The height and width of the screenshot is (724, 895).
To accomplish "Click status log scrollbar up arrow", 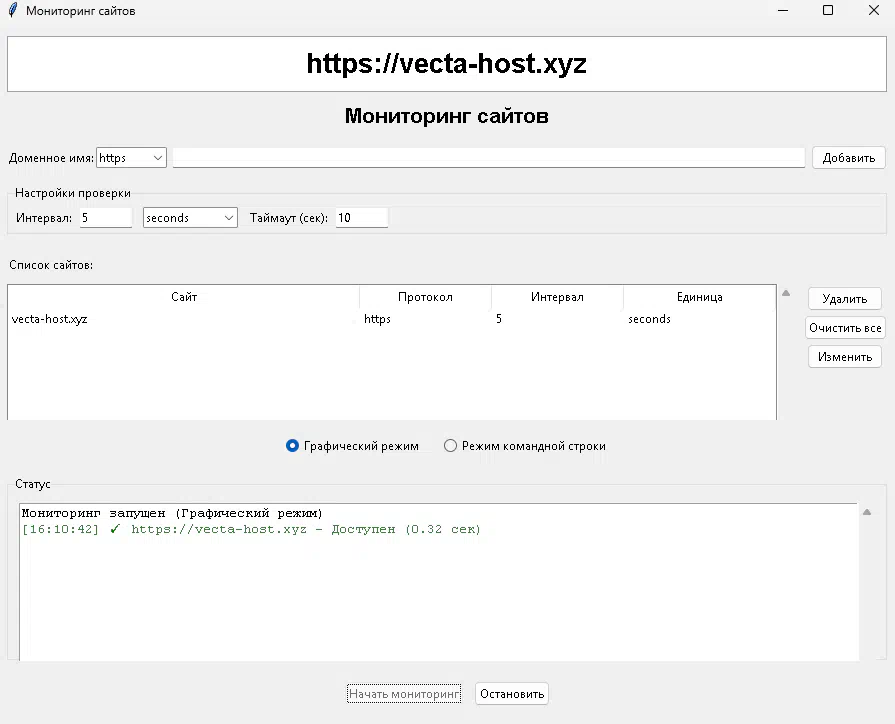I will point(867,512).
